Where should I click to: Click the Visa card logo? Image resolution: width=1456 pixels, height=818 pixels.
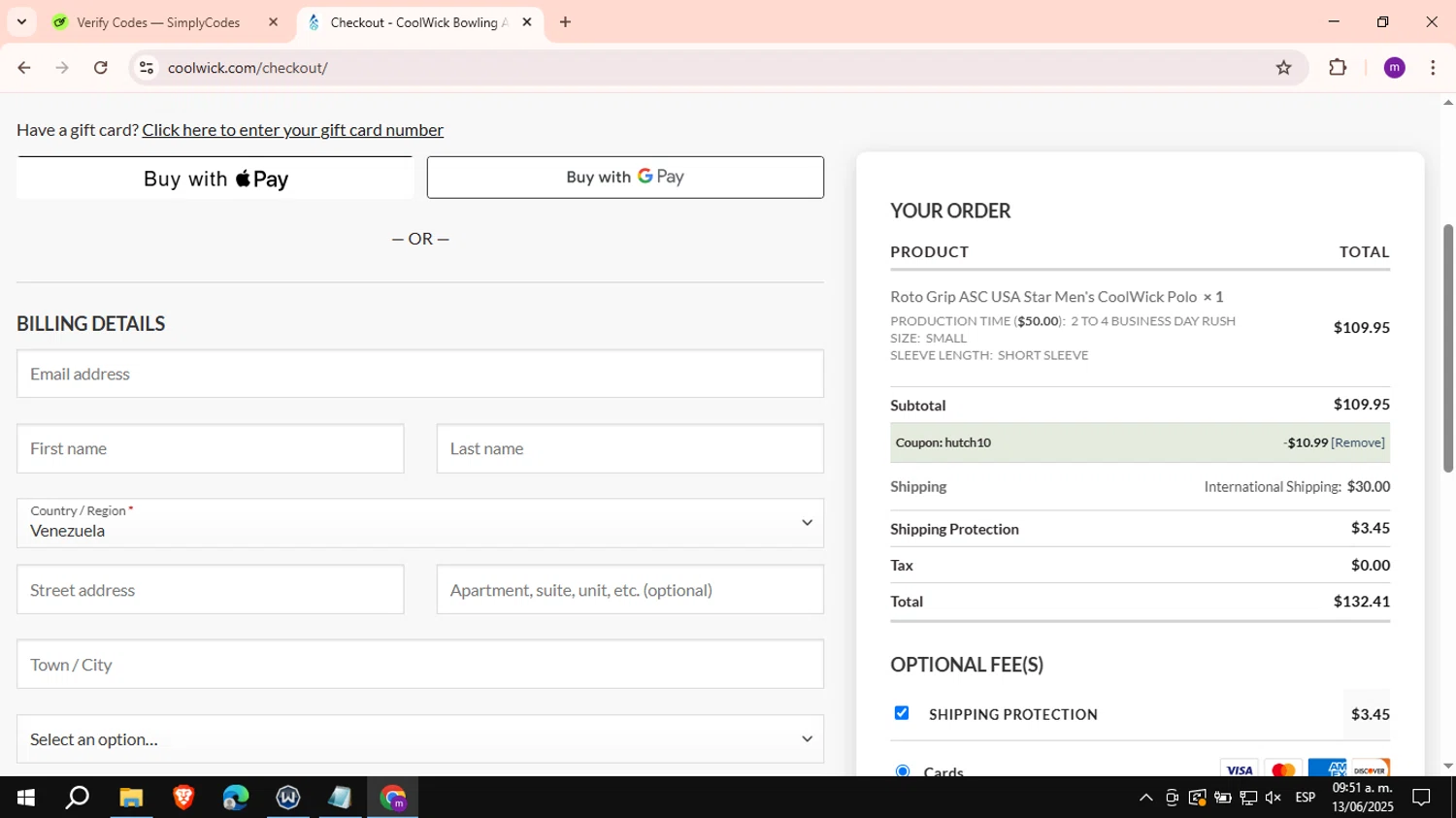tap(1239, 769)
